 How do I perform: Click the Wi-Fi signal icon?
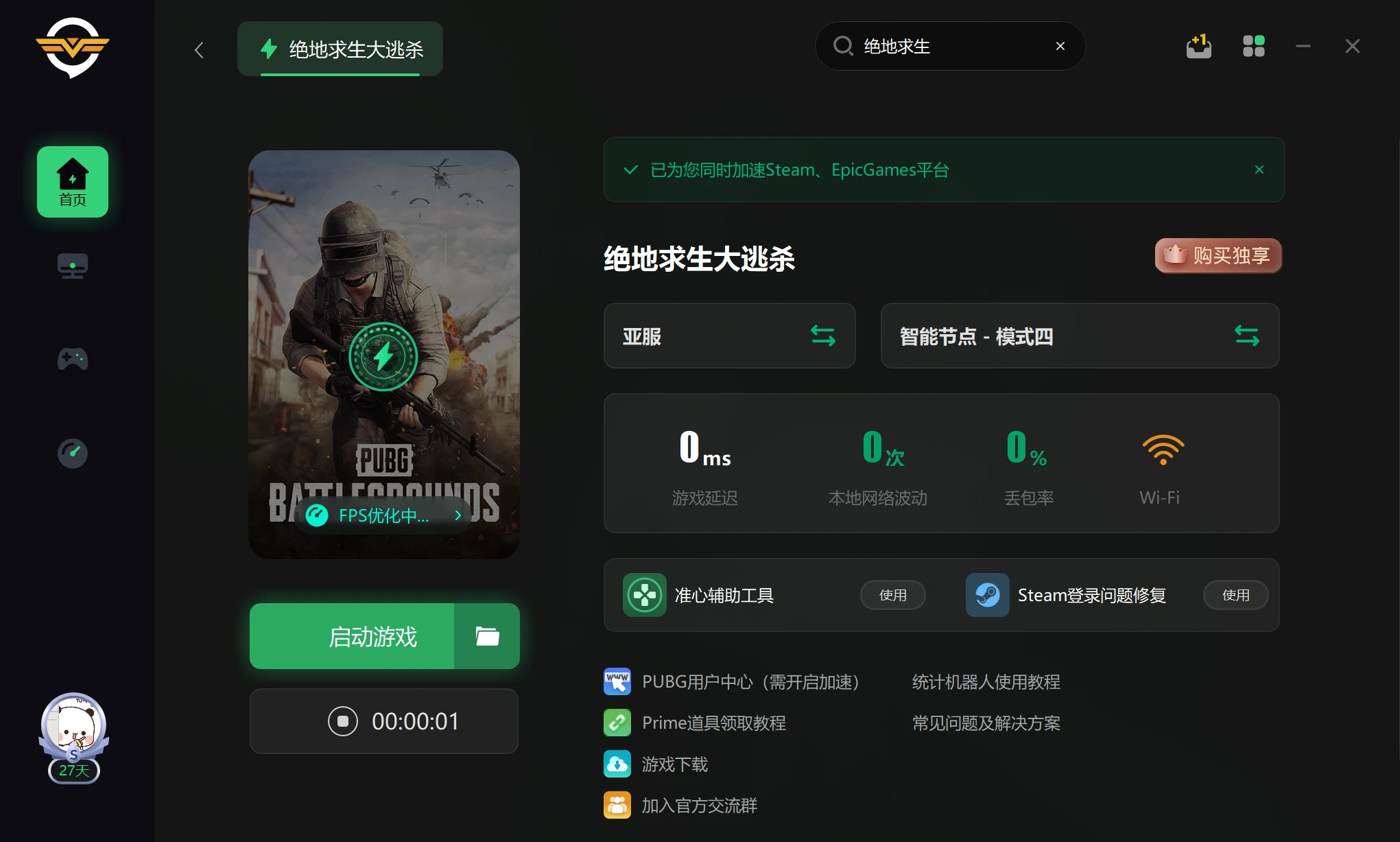click(1163, 449)
